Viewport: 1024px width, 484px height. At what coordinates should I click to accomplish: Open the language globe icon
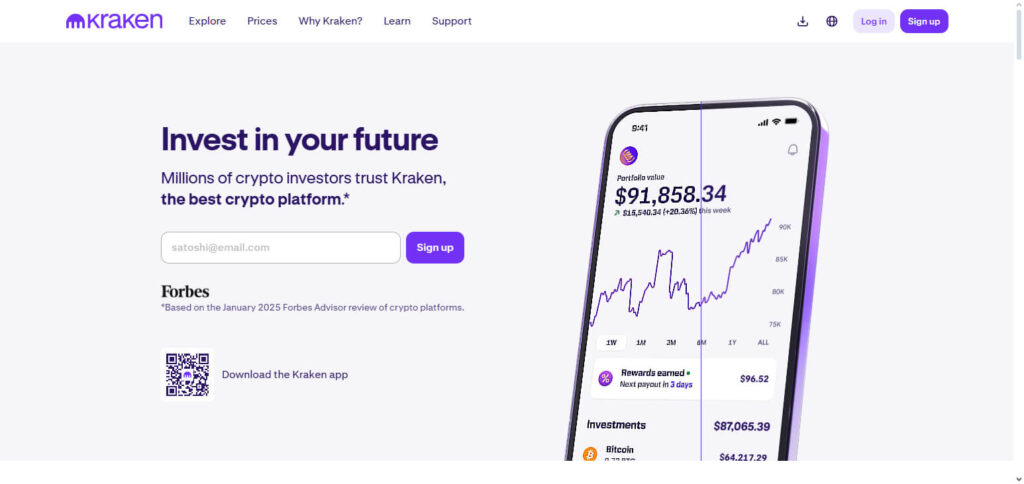click(x=832, y=21)
